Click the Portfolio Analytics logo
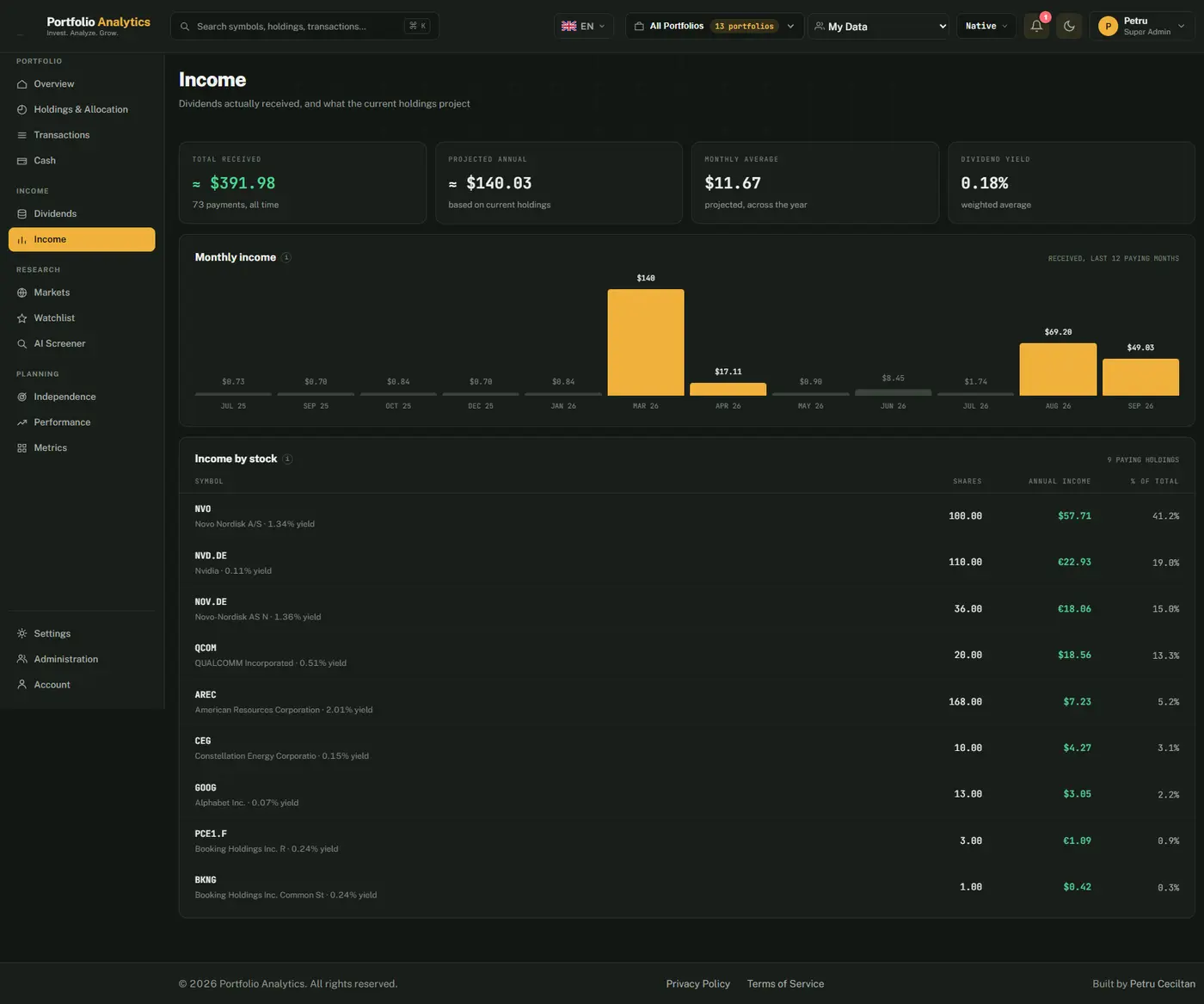 coord(98,26)
